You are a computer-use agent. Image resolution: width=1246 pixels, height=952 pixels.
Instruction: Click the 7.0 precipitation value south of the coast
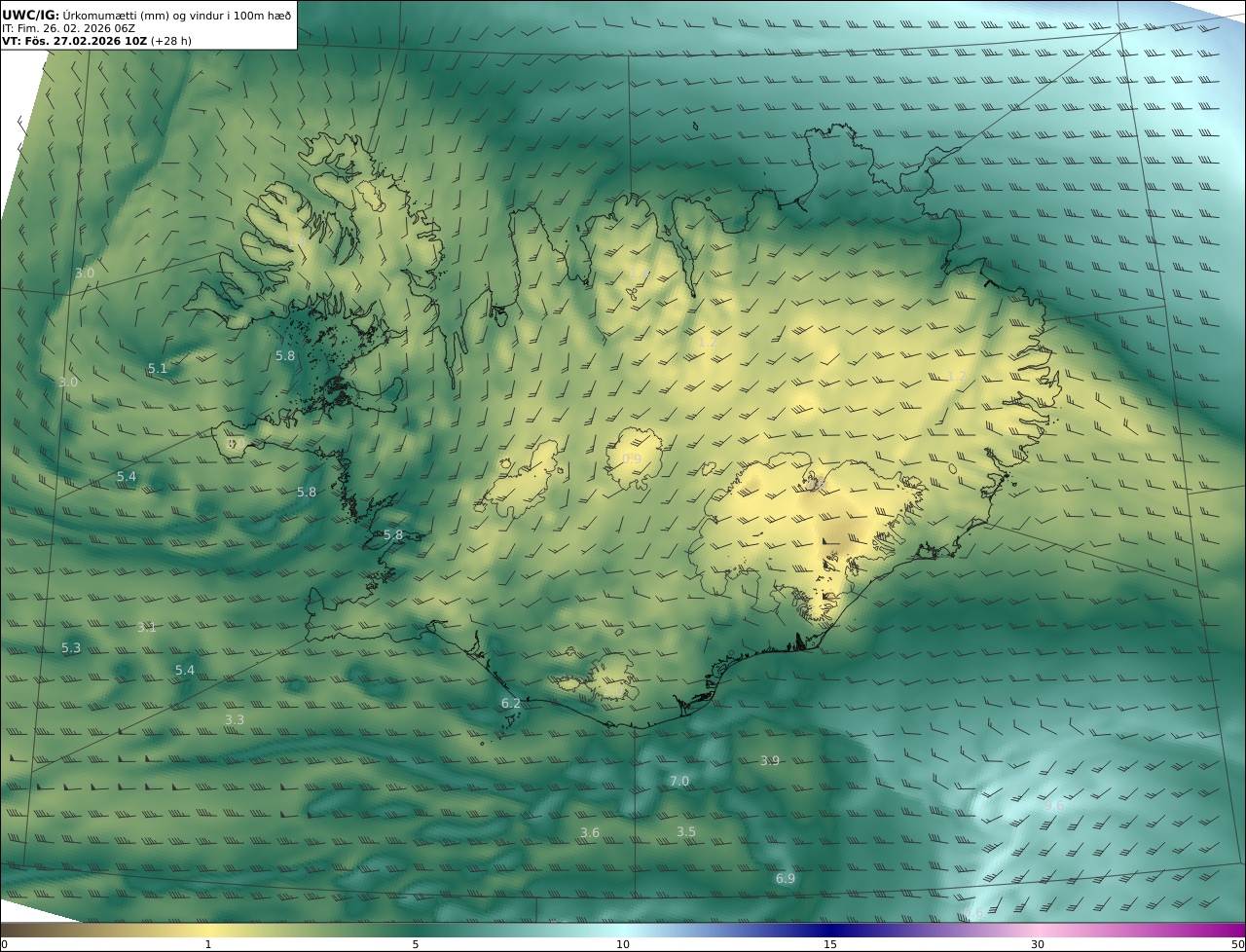[x=679, y=782]
